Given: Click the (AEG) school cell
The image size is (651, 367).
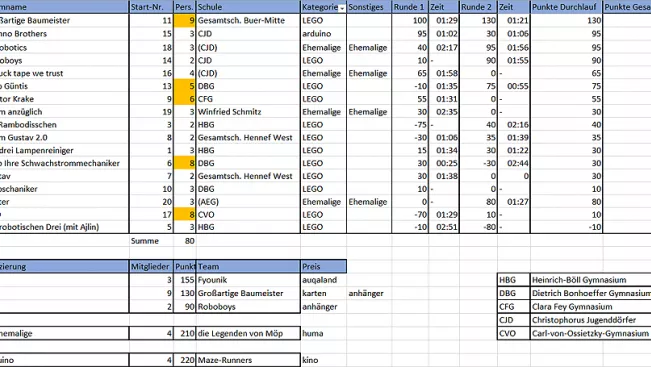Looking at the screenshot, I should click(x=248, y=202).
